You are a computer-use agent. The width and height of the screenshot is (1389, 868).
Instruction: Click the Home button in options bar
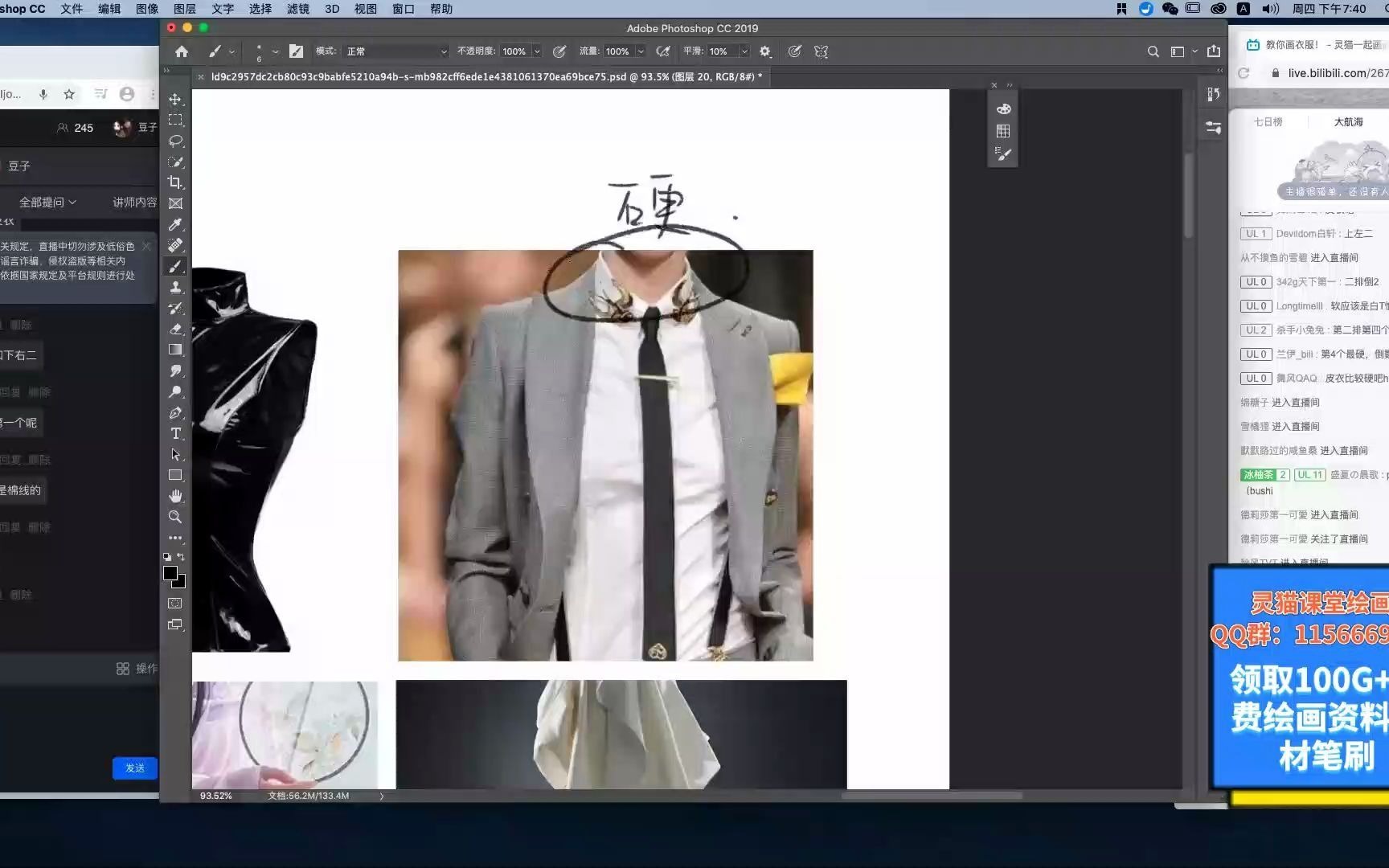tap(182, 51)
